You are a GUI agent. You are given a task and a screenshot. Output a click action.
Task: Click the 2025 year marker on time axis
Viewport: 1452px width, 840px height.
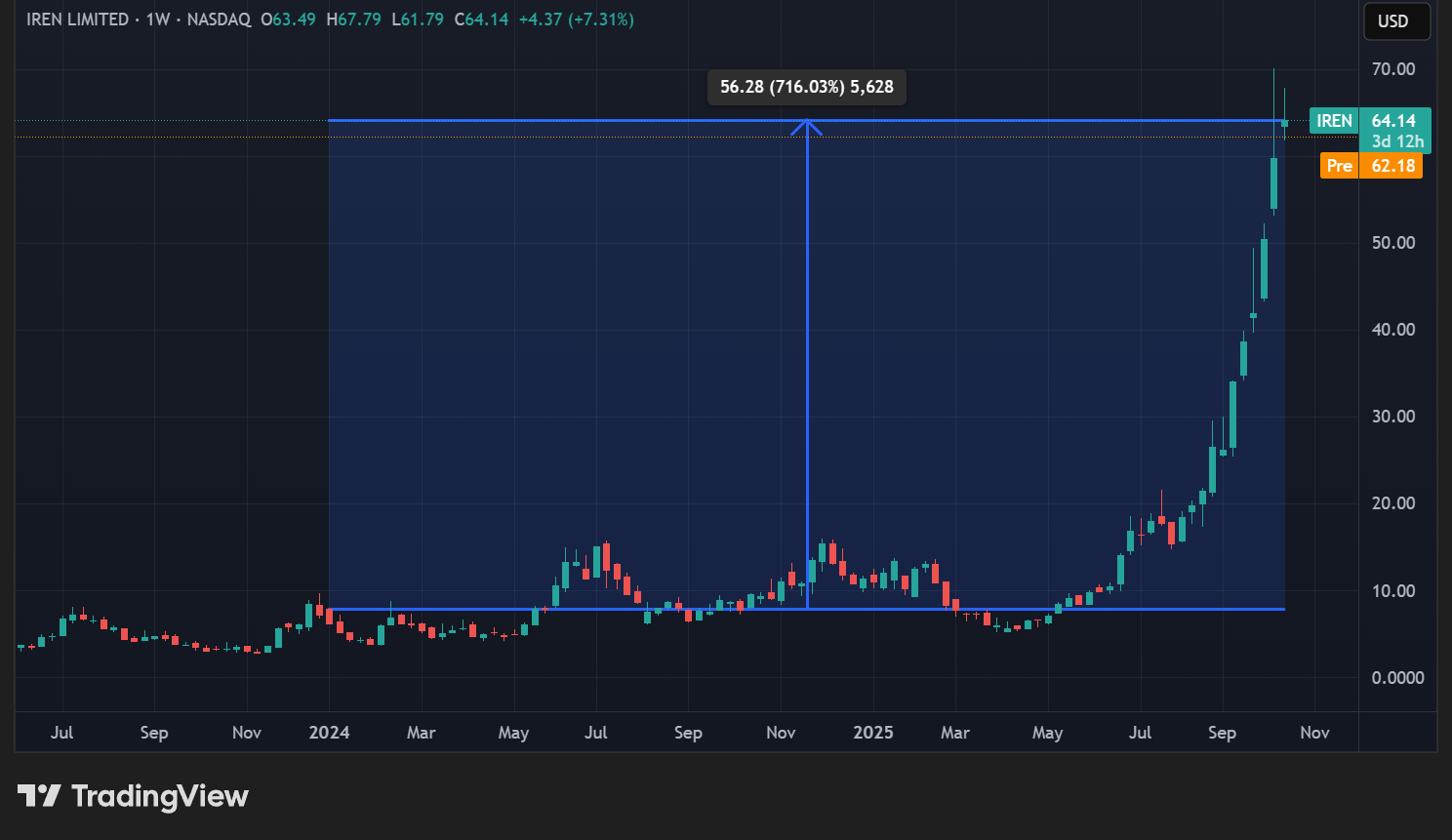(872, 733)
